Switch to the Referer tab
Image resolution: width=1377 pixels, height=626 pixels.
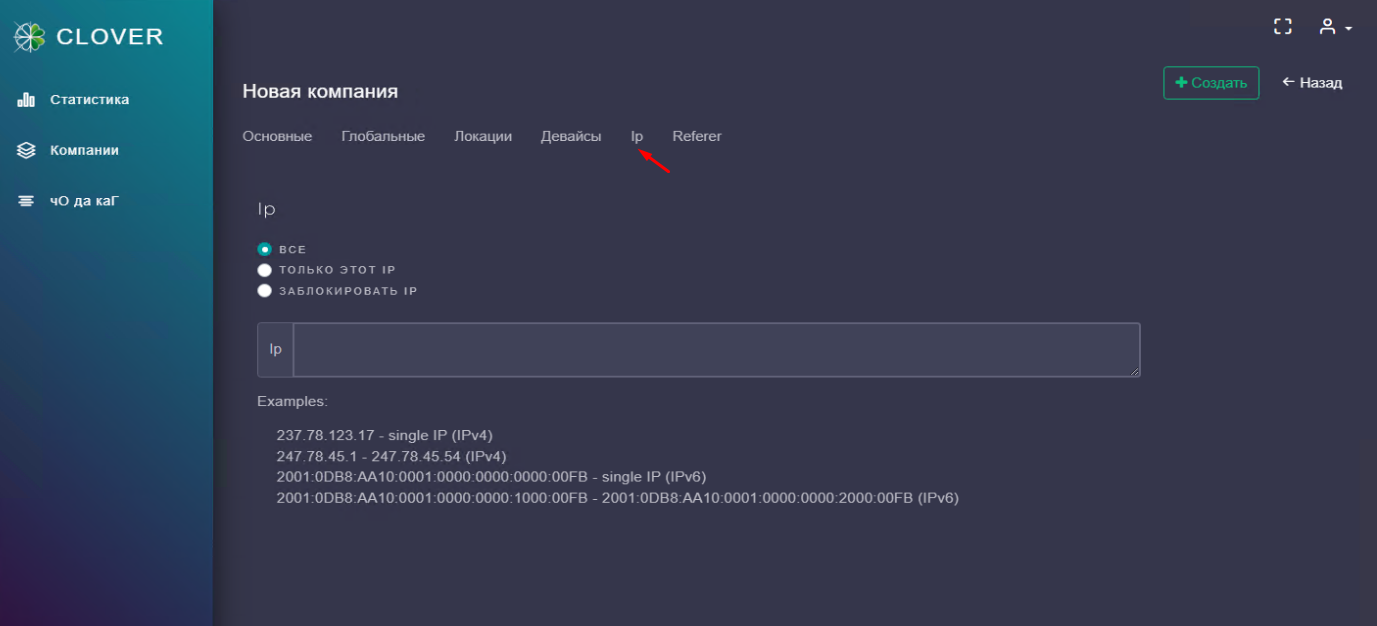(697, 136)
